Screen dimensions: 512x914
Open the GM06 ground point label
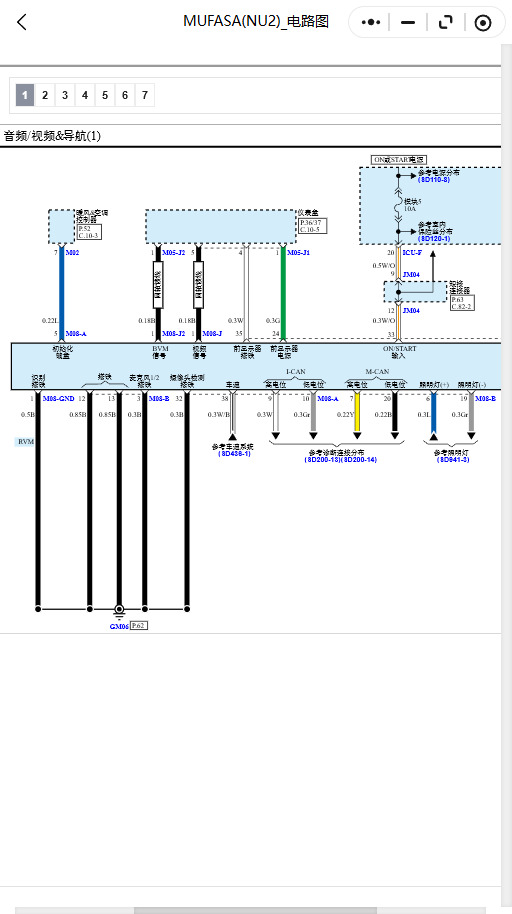[x=118, y=627]
